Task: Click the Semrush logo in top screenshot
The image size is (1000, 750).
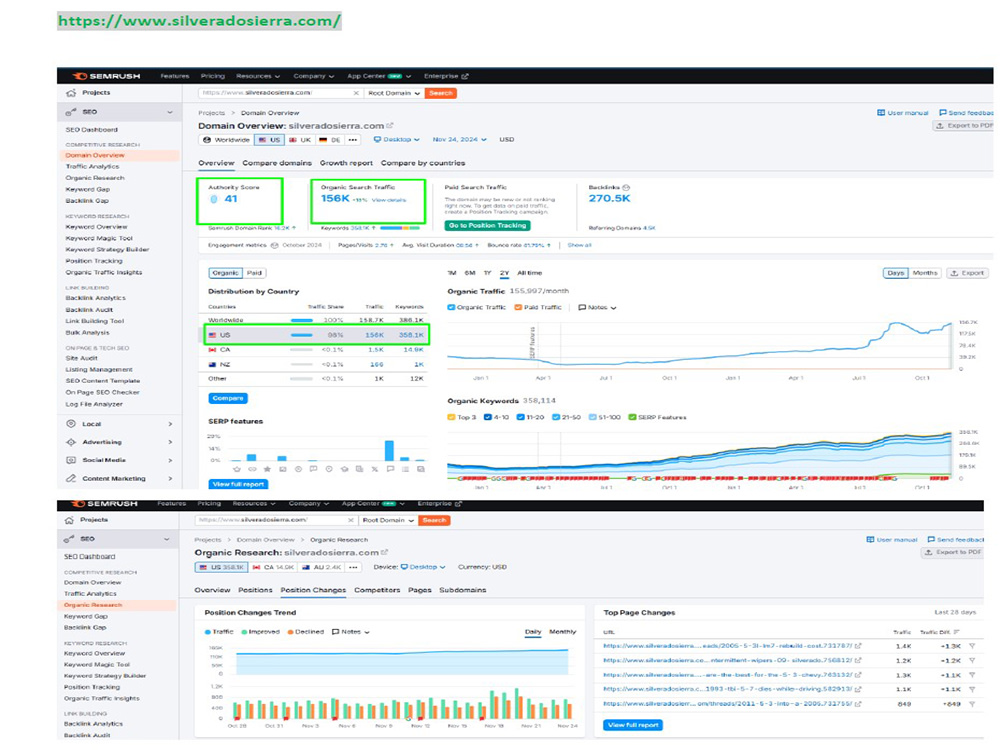Action: (x=106, y=76)
